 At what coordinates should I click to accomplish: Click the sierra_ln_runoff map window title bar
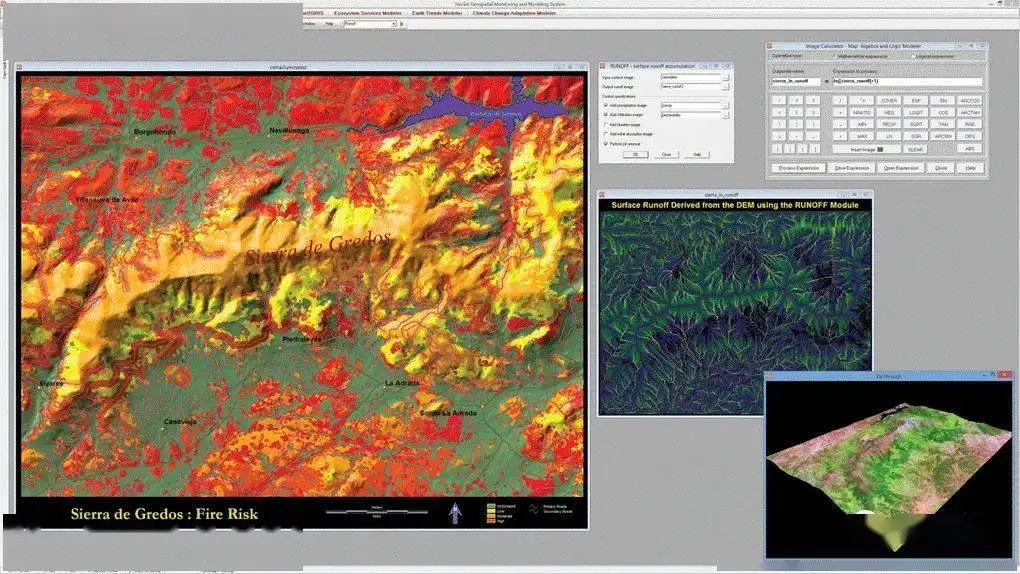[735, 194]
